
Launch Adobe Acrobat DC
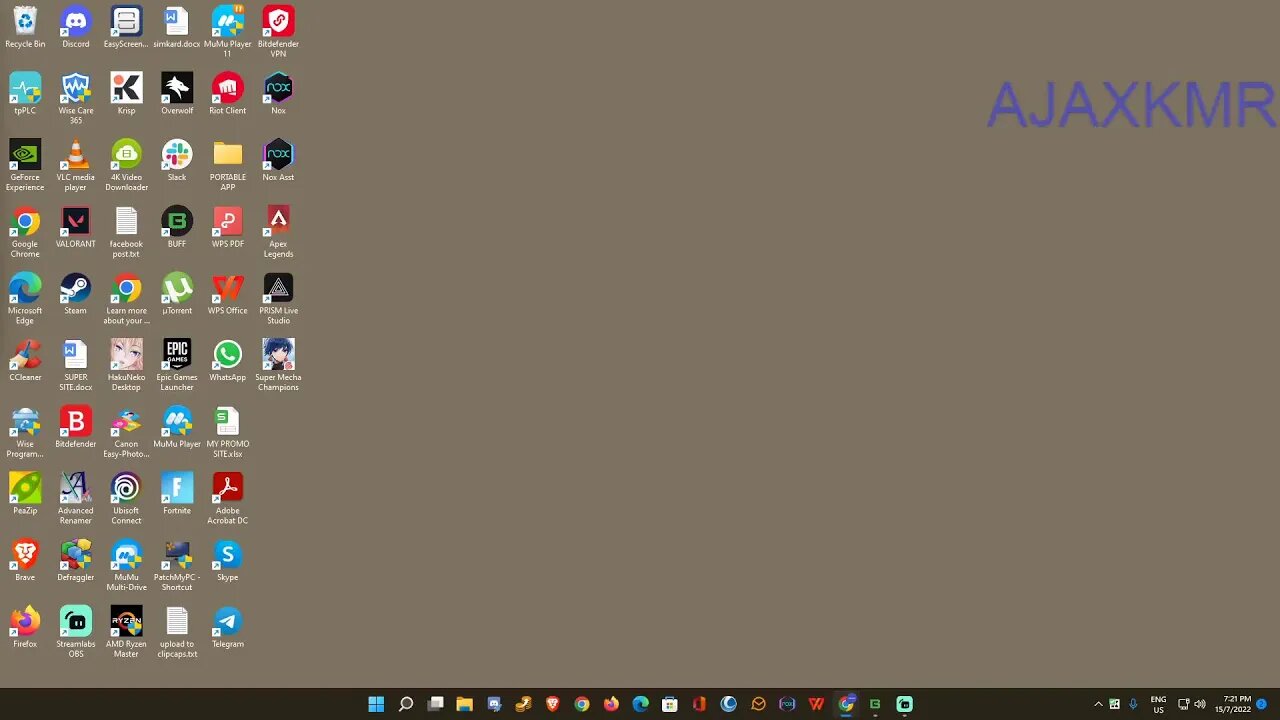coord(227,498)
